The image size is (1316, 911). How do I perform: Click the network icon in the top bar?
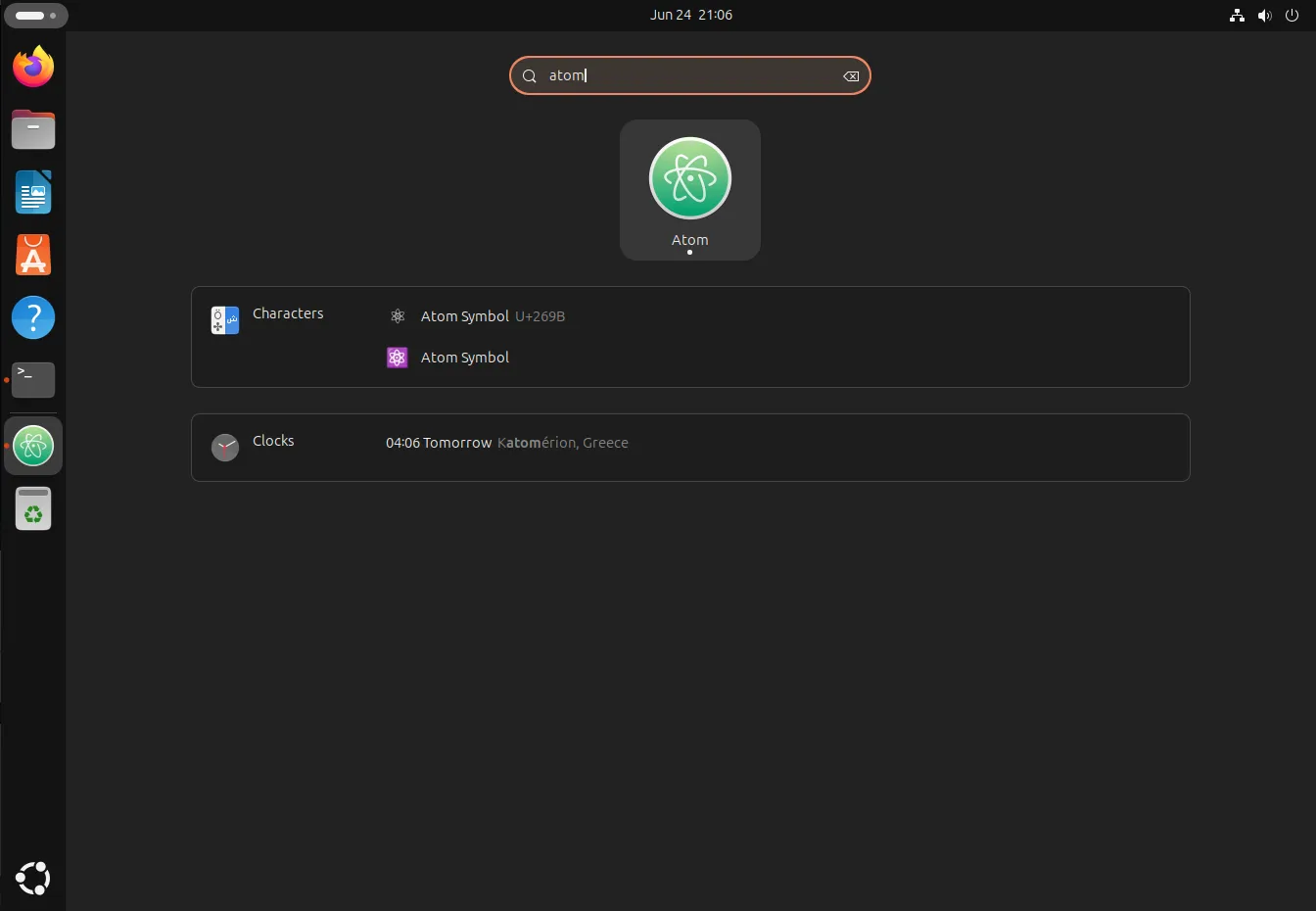pyautogui.click(x=1238, y=16)
